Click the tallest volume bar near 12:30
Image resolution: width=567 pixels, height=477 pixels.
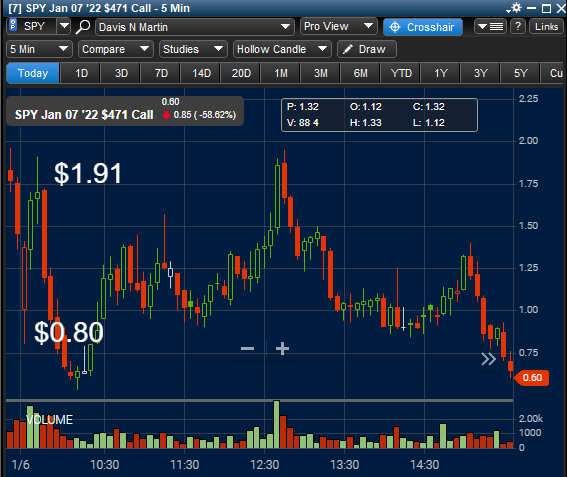[x=276, y=424]
